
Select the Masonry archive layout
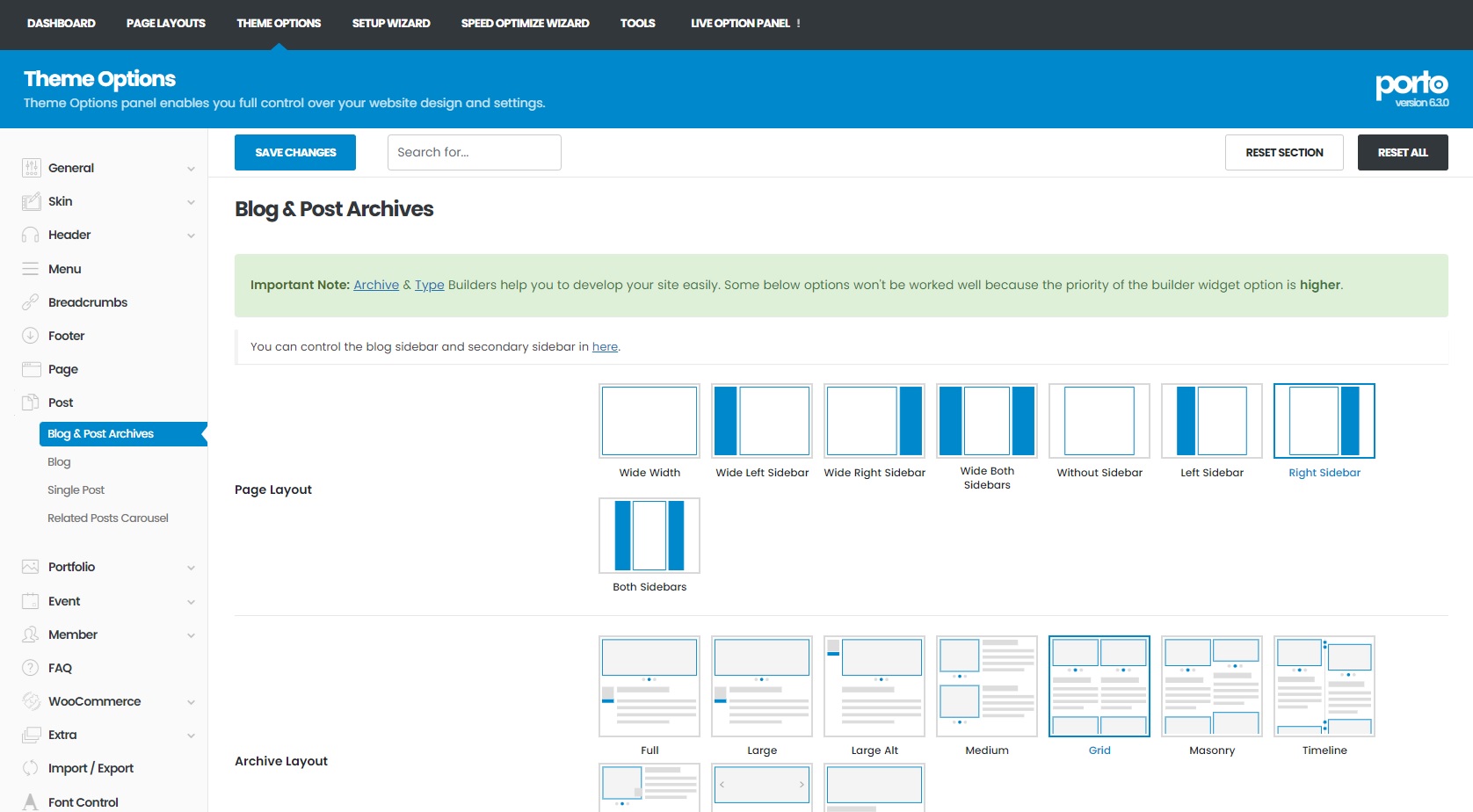coord(1212,686)
